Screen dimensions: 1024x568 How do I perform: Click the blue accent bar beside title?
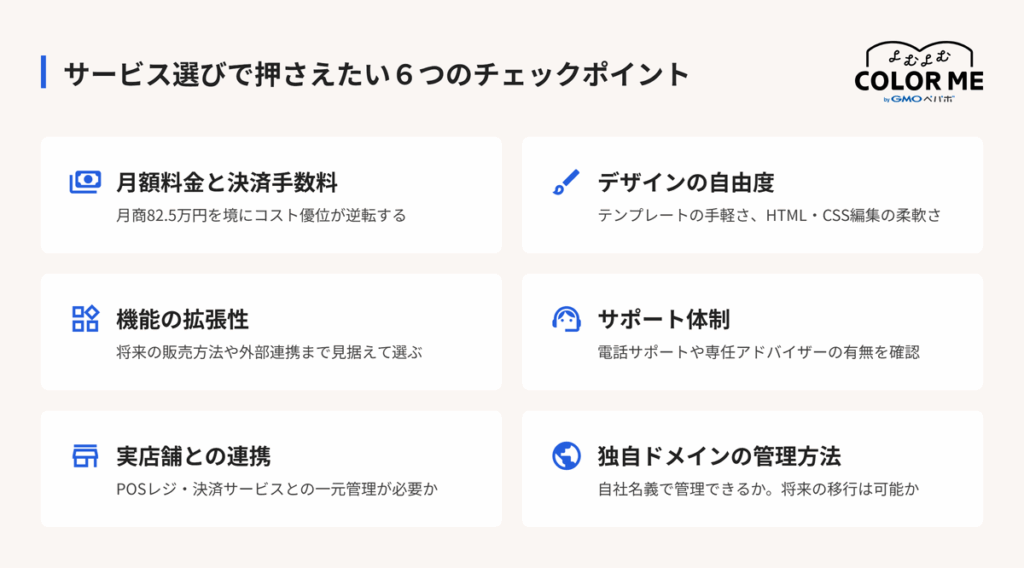tap(43, 72)
